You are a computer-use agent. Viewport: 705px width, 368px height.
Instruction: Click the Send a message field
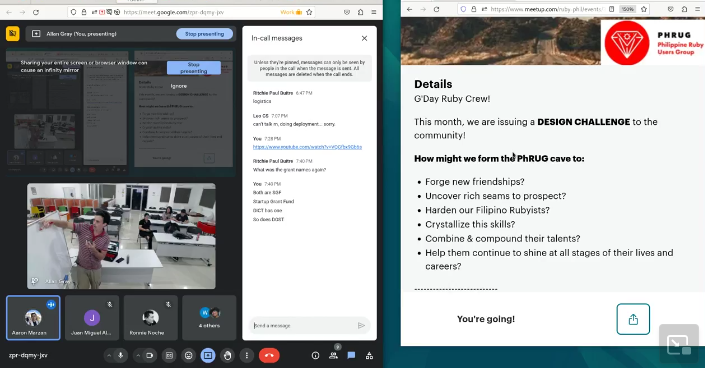click(303, 325)
